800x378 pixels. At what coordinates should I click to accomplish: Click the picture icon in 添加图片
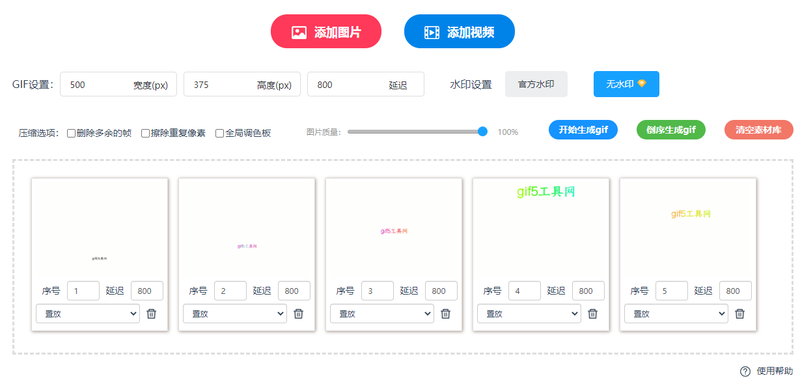(x=299, y=32)
